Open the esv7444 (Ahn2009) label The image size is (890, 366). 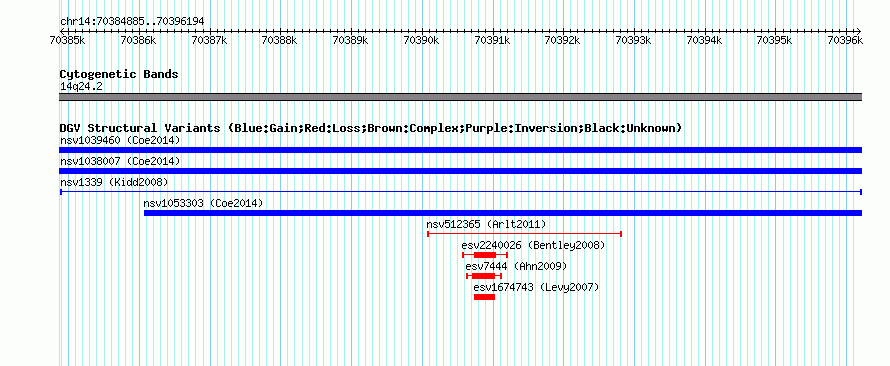pyautogui.click(x=516, y=266)
